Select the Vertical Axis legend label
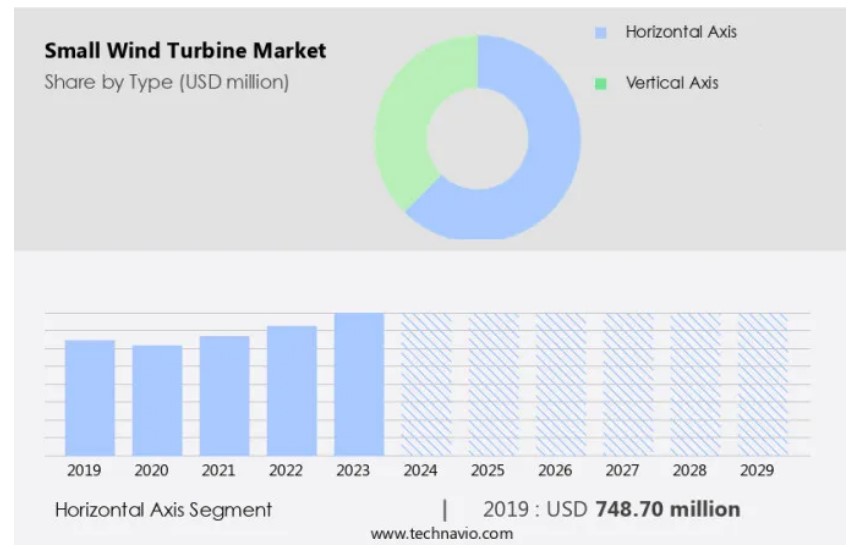 pos(671,83)
